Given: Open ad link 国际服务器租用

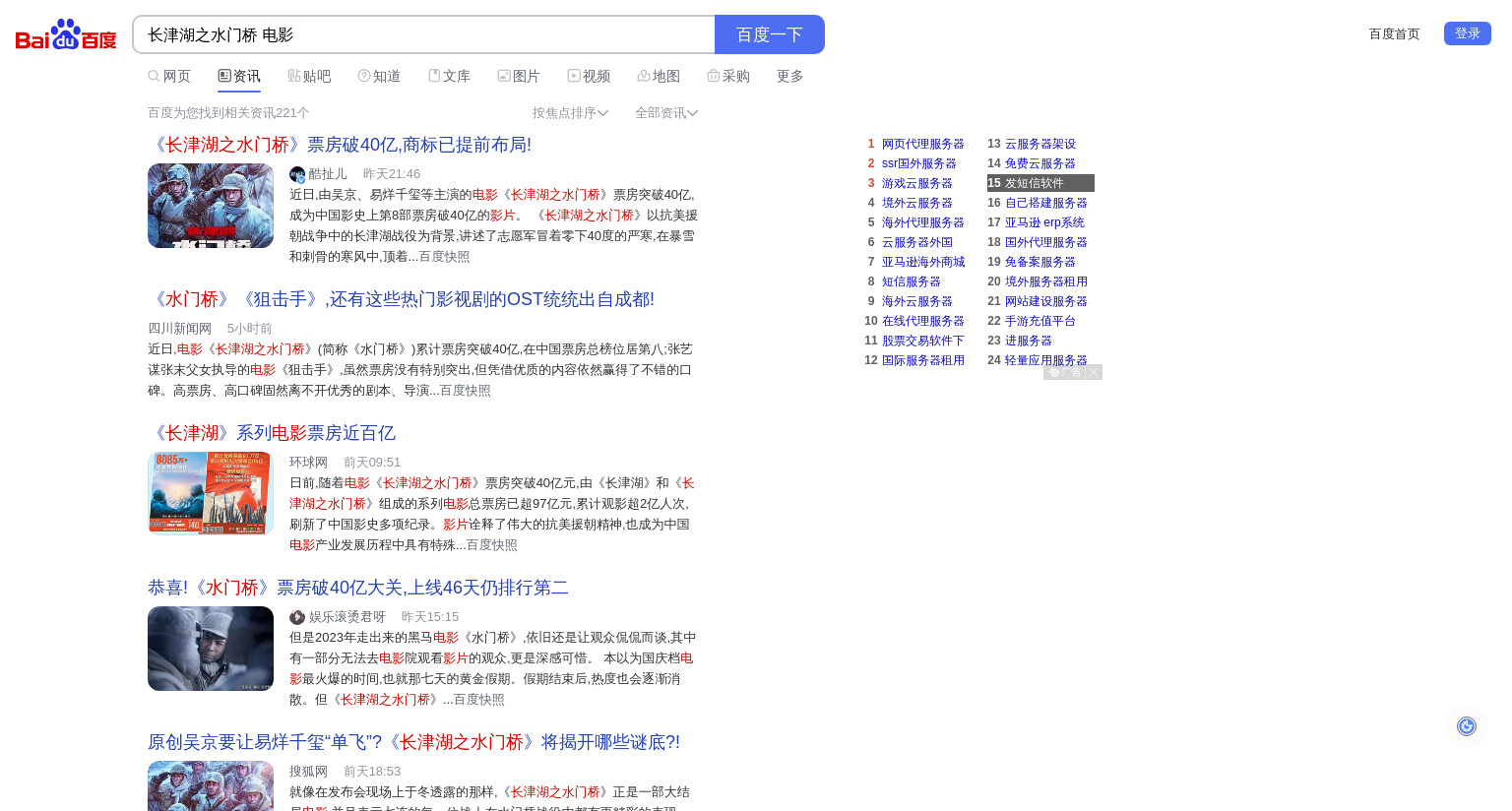Looking at the screenshot, I should pos(923,360).
